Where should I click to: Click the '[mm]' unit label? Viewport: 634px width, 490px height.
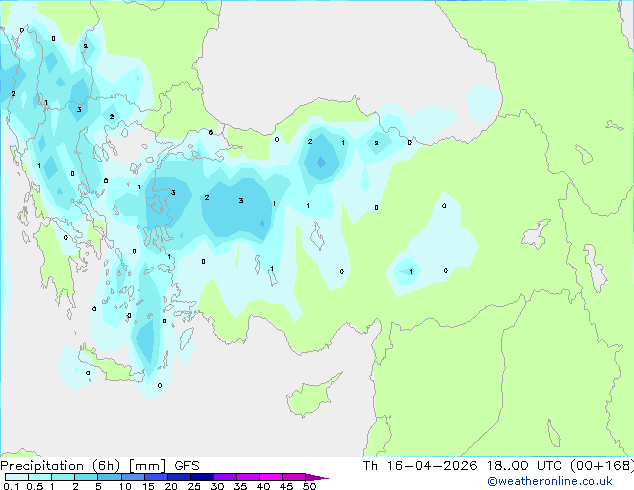147,466
